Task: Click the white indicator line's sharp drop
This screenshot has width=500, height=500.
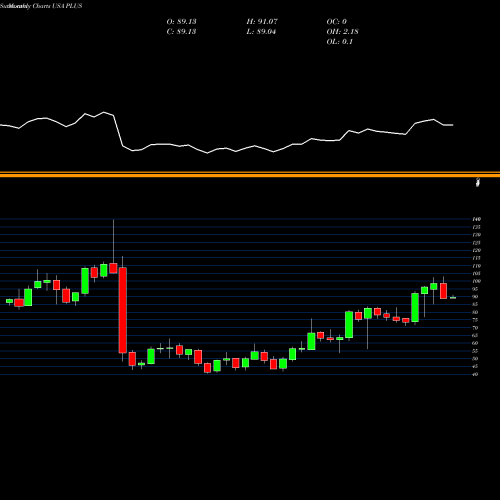Action: click(x=118, y=131)
